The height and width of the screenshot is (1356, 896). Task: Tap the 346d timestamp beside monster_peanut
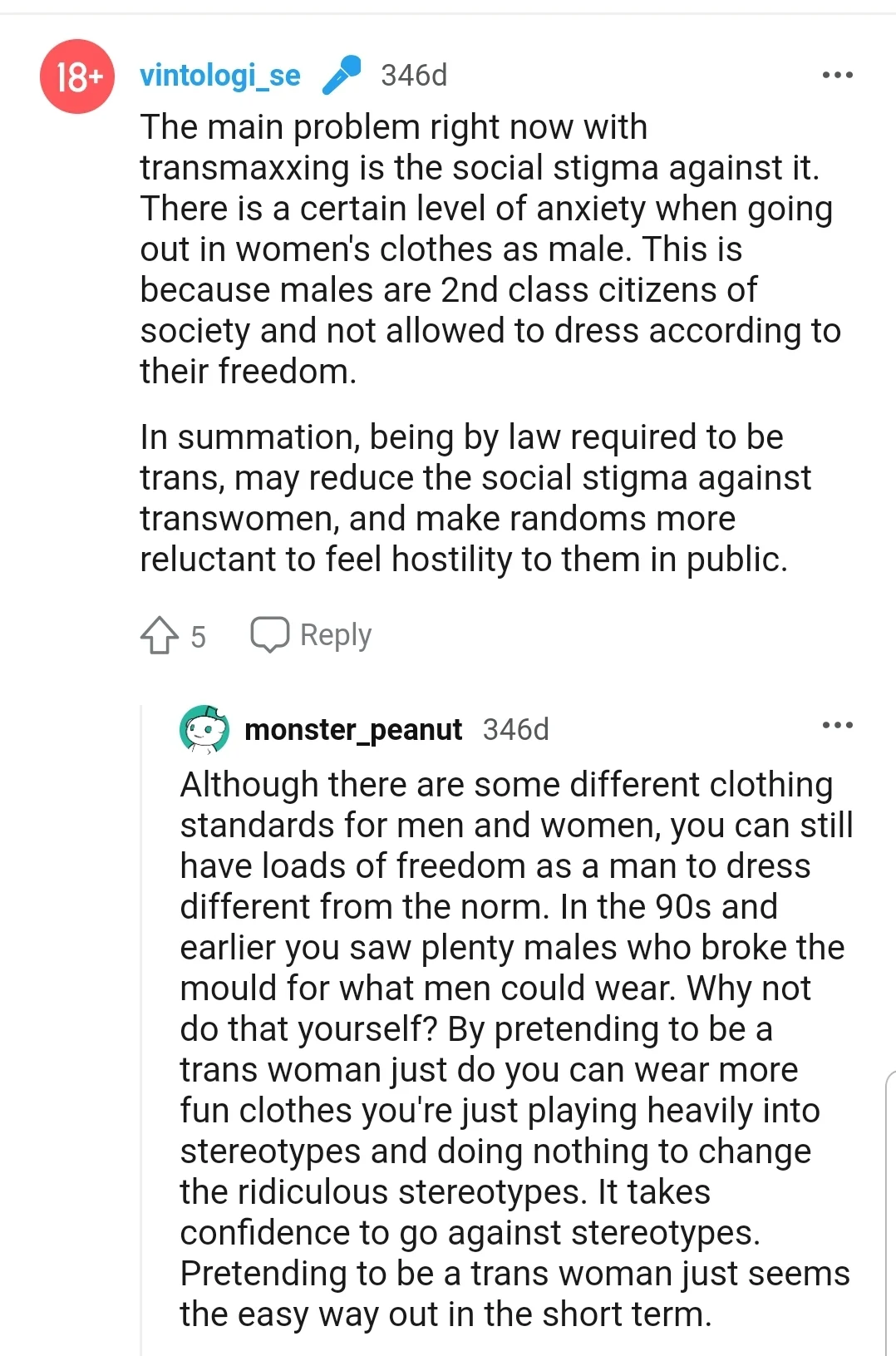[x=516, y=729]
